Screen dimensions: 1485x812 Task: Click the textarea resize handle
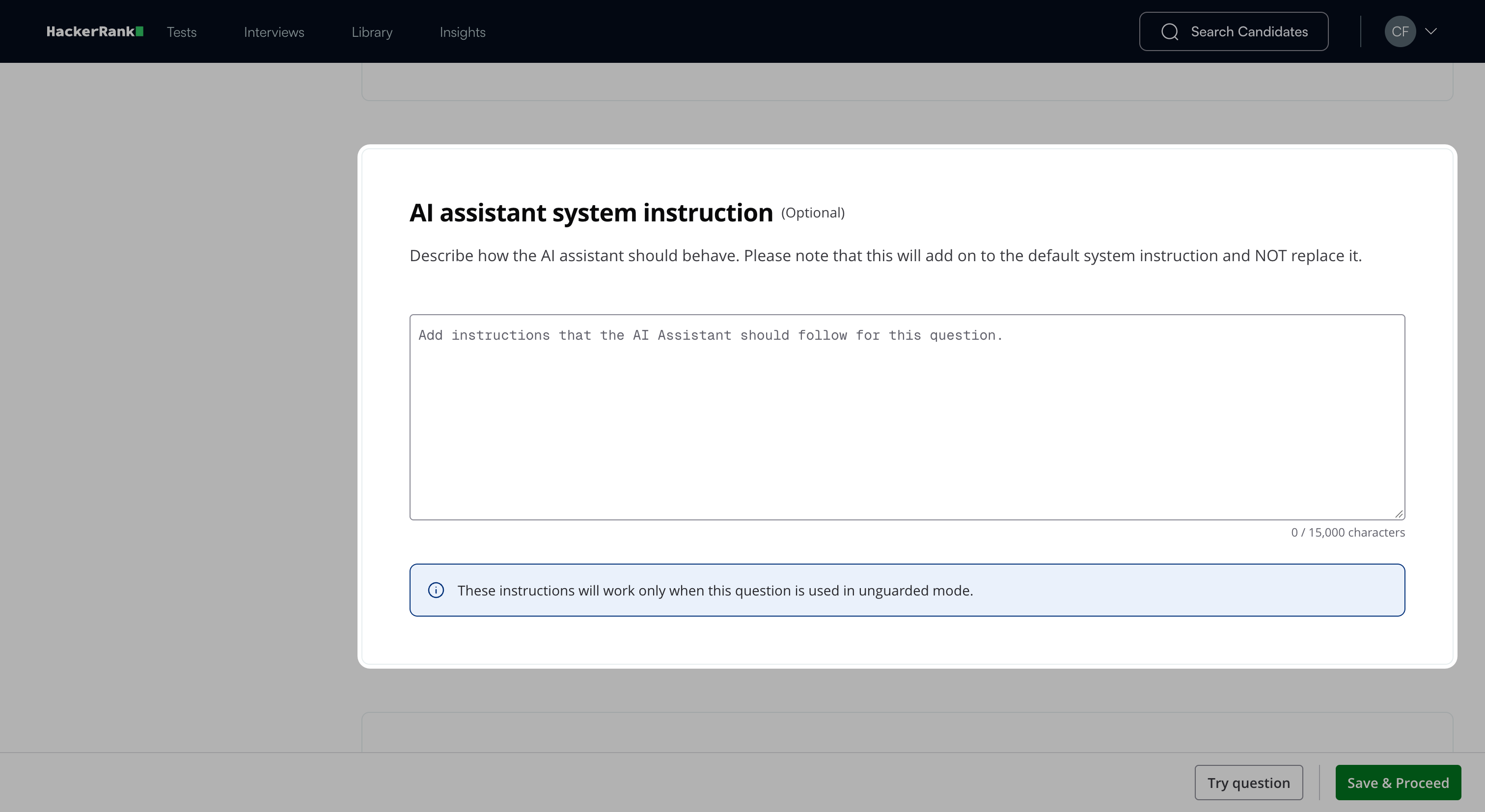coord(1399,514)
